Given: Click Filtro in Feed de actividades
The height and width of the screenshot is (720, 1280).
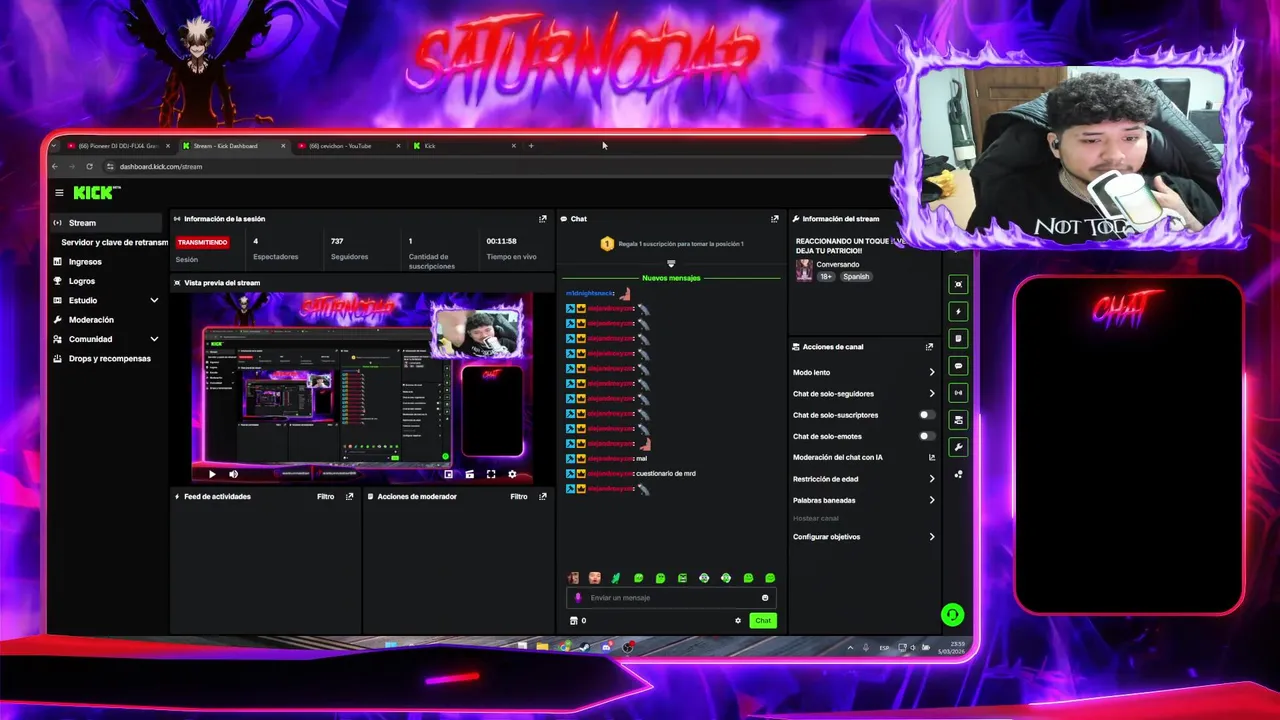Looking at the screenshot, I should coord(326,496).
